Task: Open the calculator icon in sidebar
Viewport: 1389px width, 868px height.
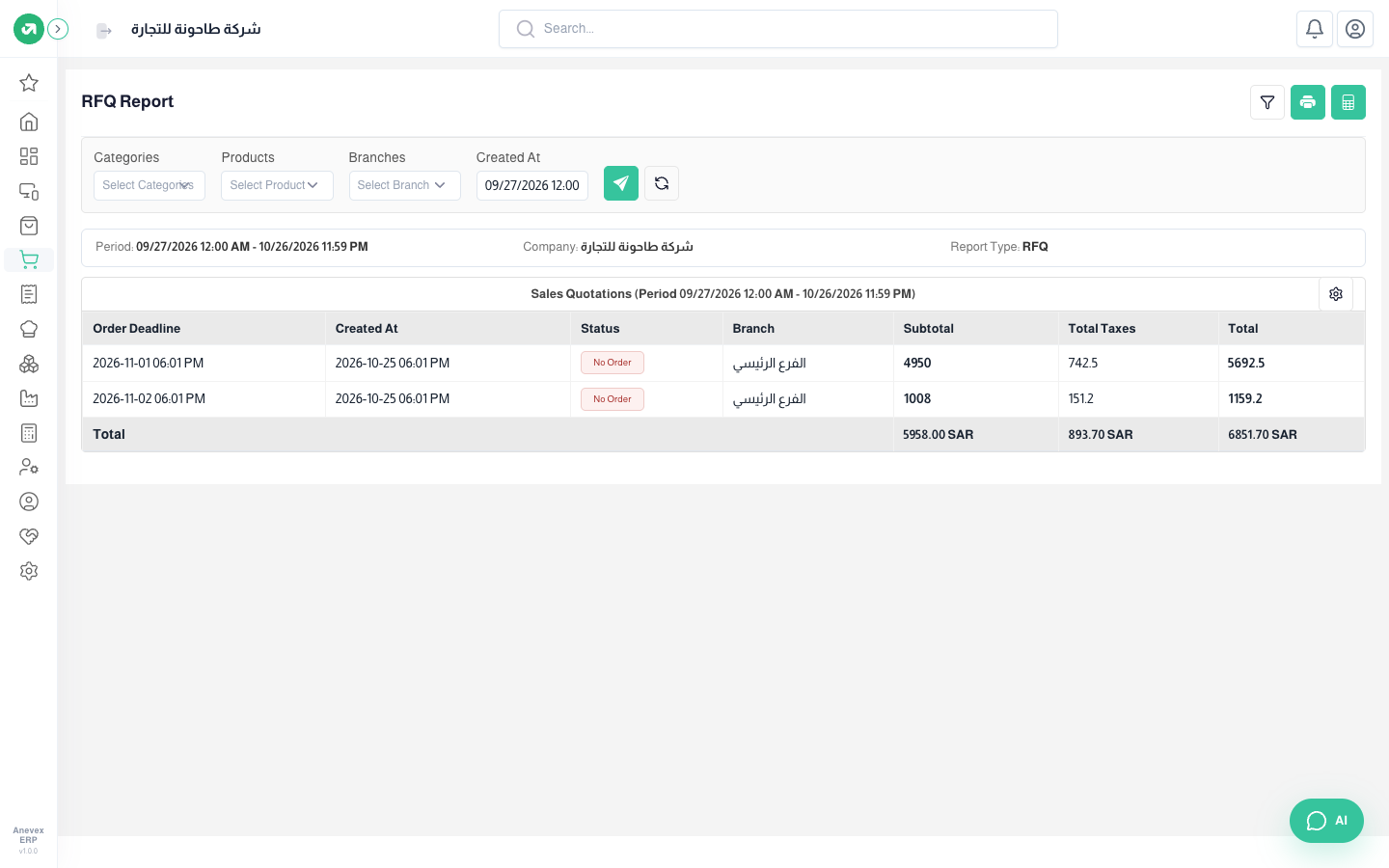Action: 29,433
